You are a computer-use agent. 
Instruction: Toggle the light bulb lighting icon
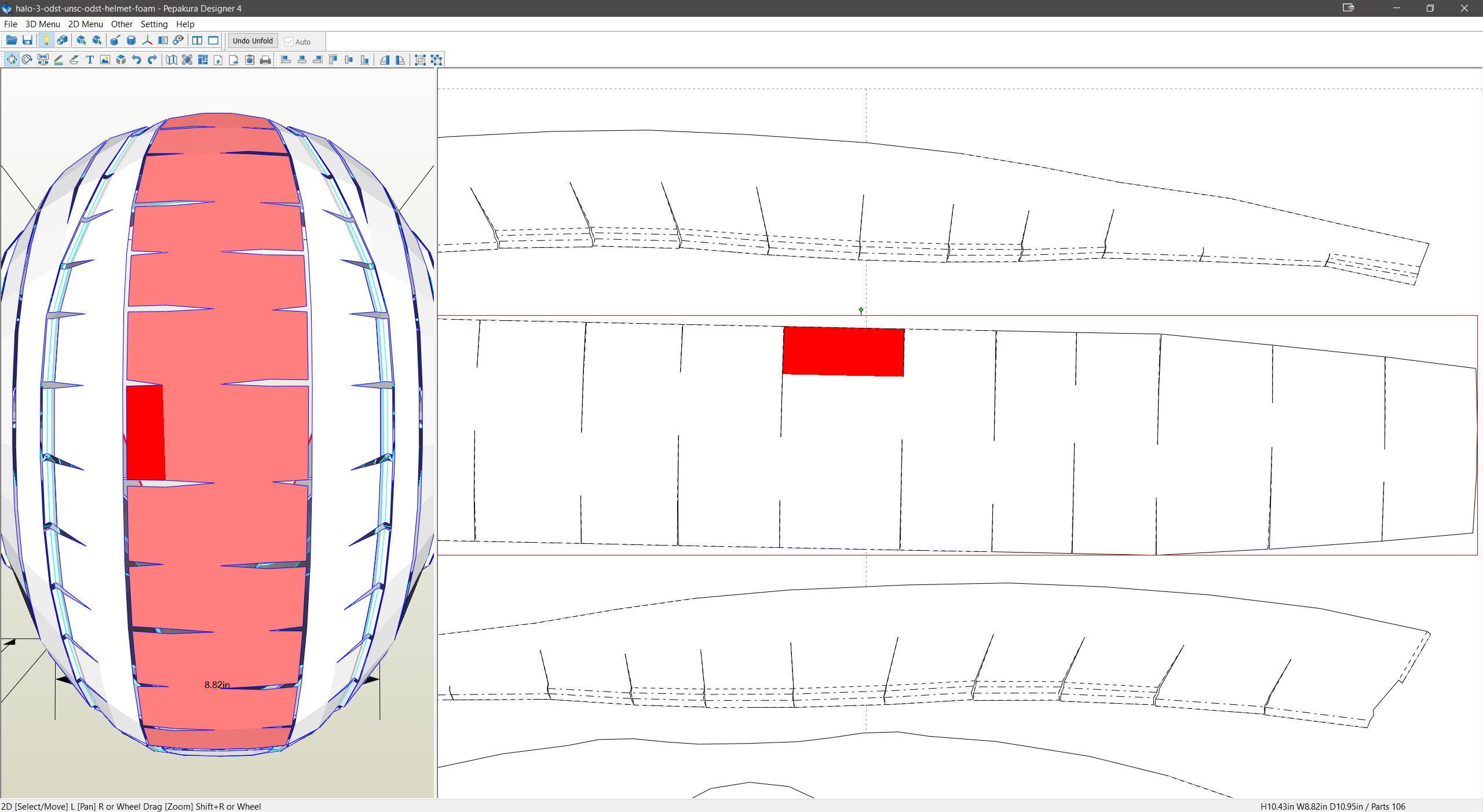coord(46,41)
